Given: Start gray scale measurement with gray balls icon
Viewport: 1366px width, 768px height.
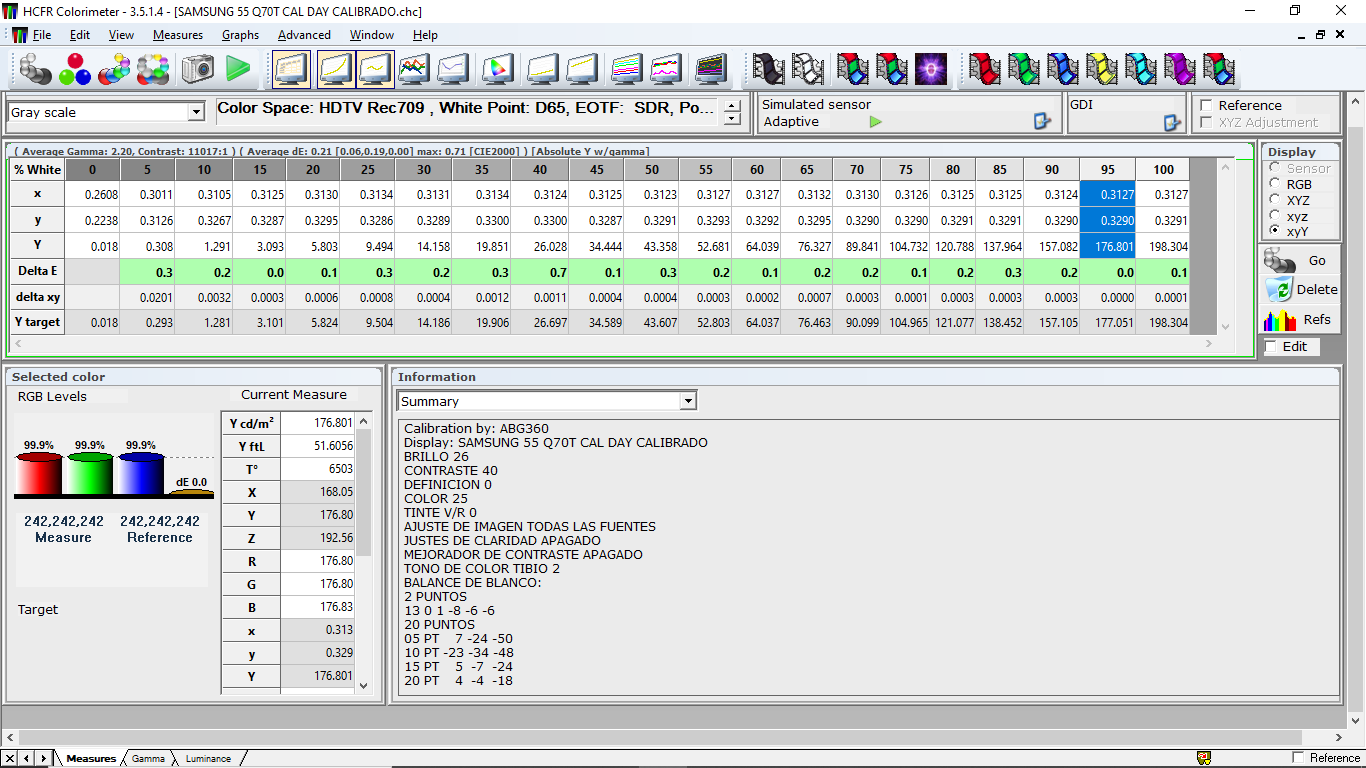Looking at the screenshot, I should 35,68.
